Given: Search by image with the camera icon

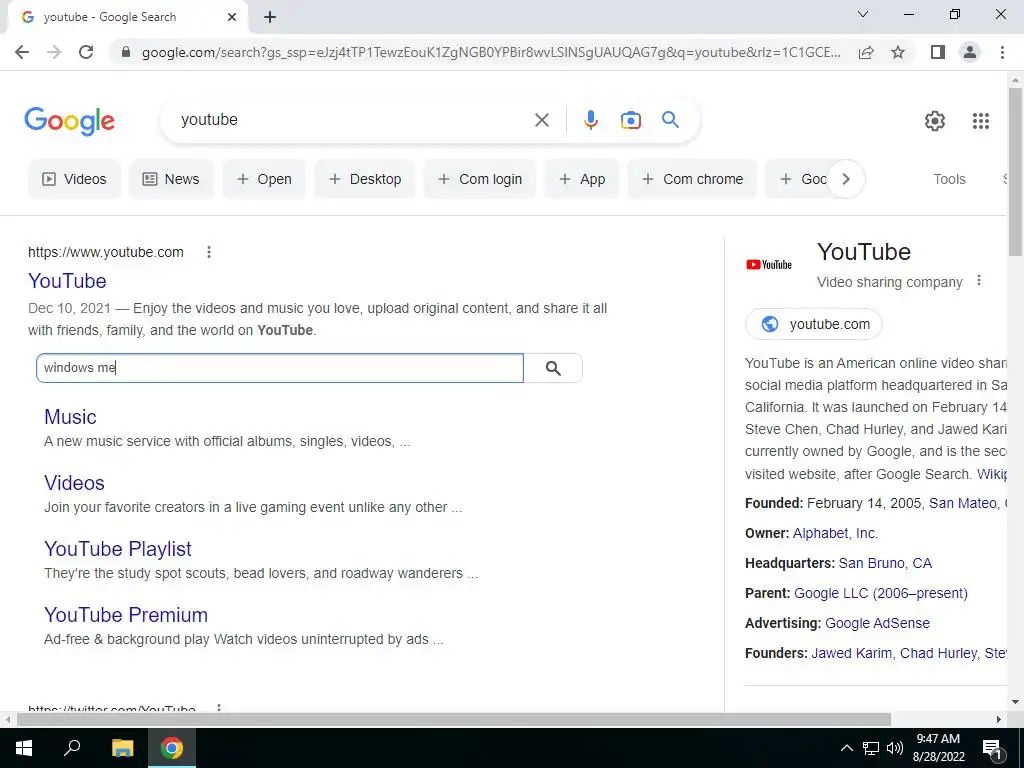Looking at the screenshot, I should (630, 120).
